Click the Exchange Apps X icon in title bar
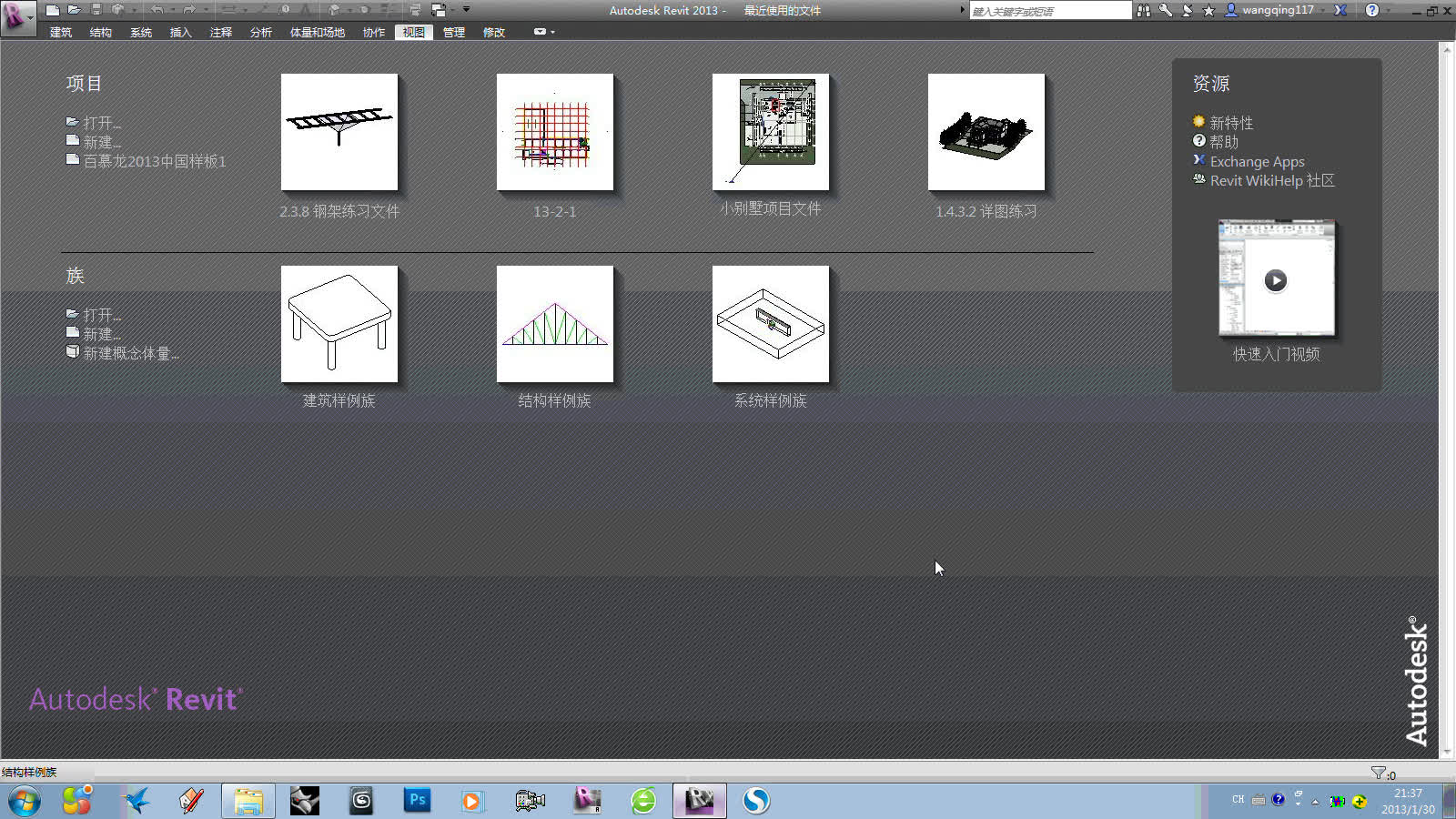Screen dimensions: 1456x819 click(x=1340, y=10)
